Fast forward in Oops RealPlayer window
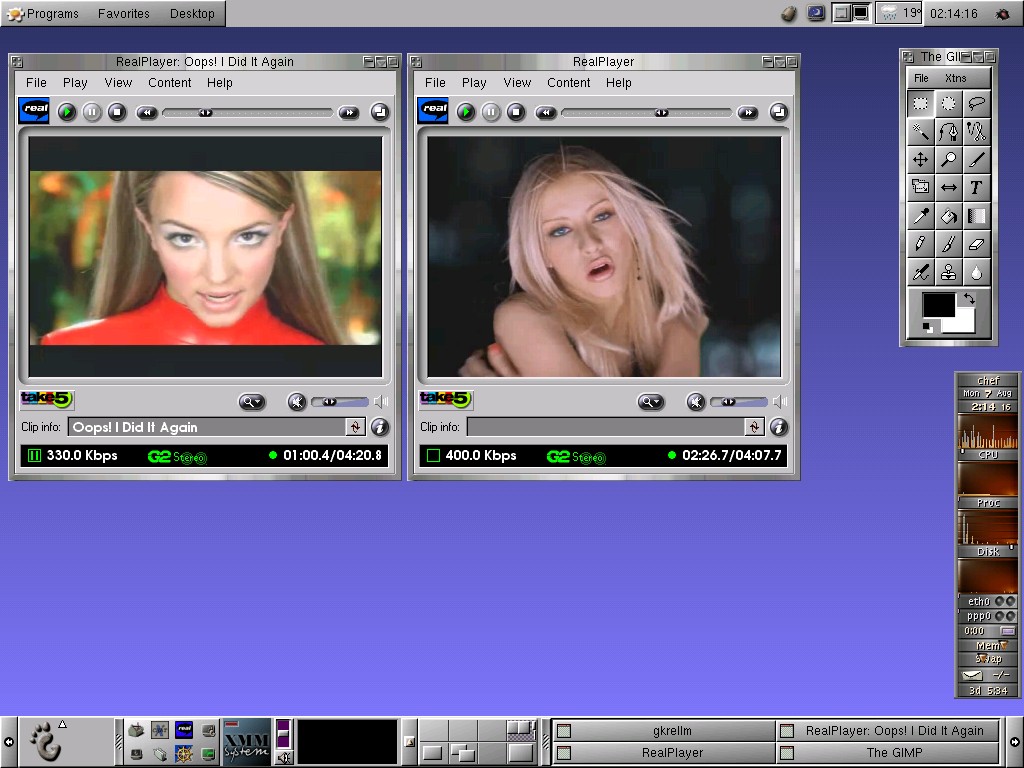 (x=349, y=112)
